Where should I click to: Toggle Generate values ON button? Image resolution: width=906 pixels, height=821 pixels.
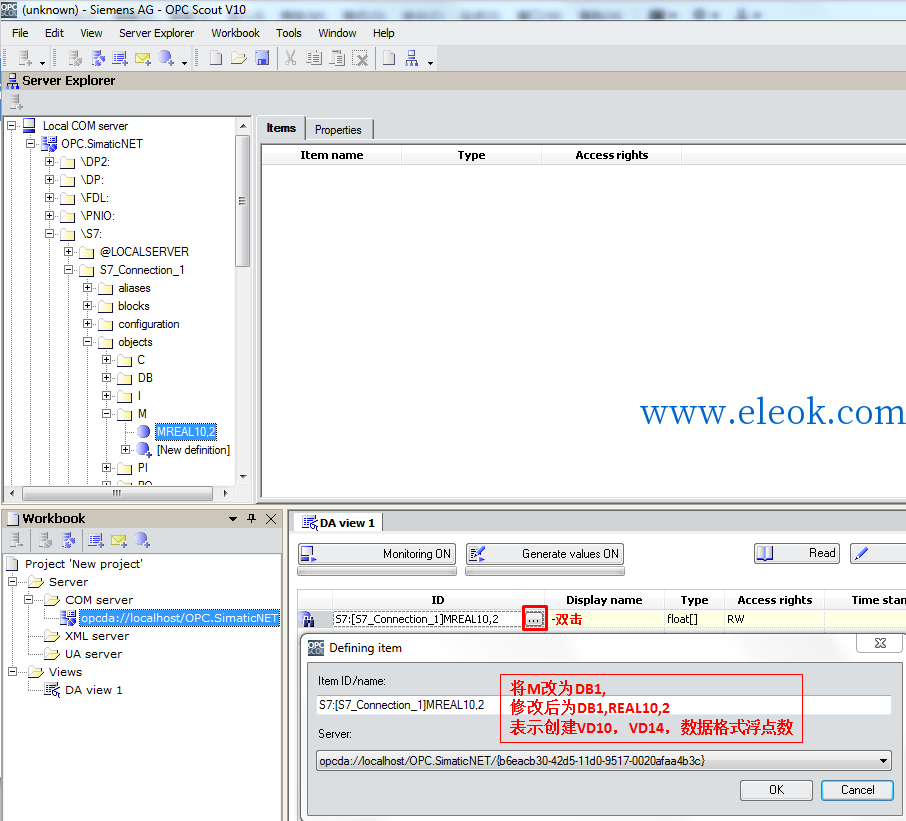click(545, 553)
